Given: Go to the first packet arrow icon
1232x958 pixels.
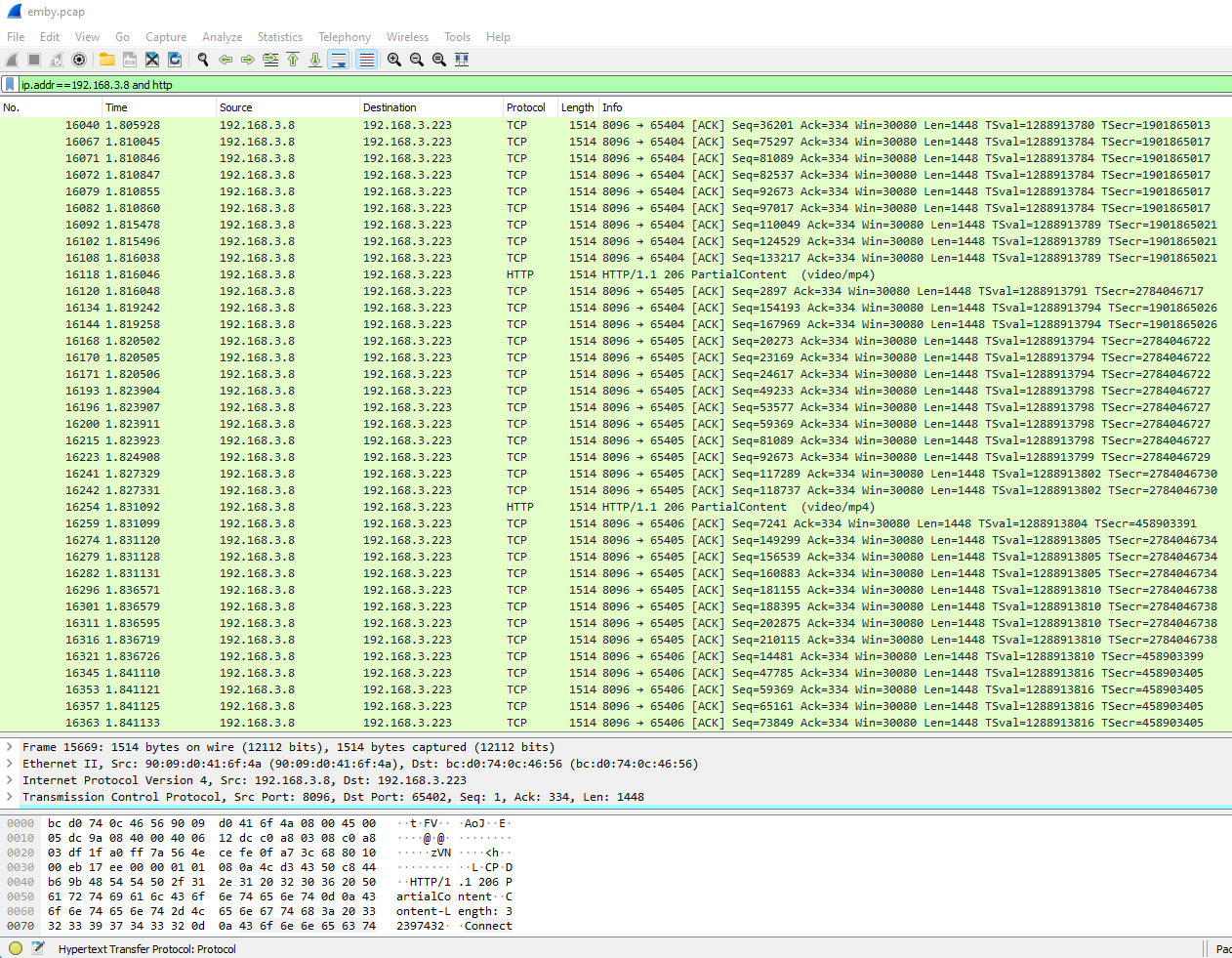Looking at the screenshot, I should click(293, 60).
